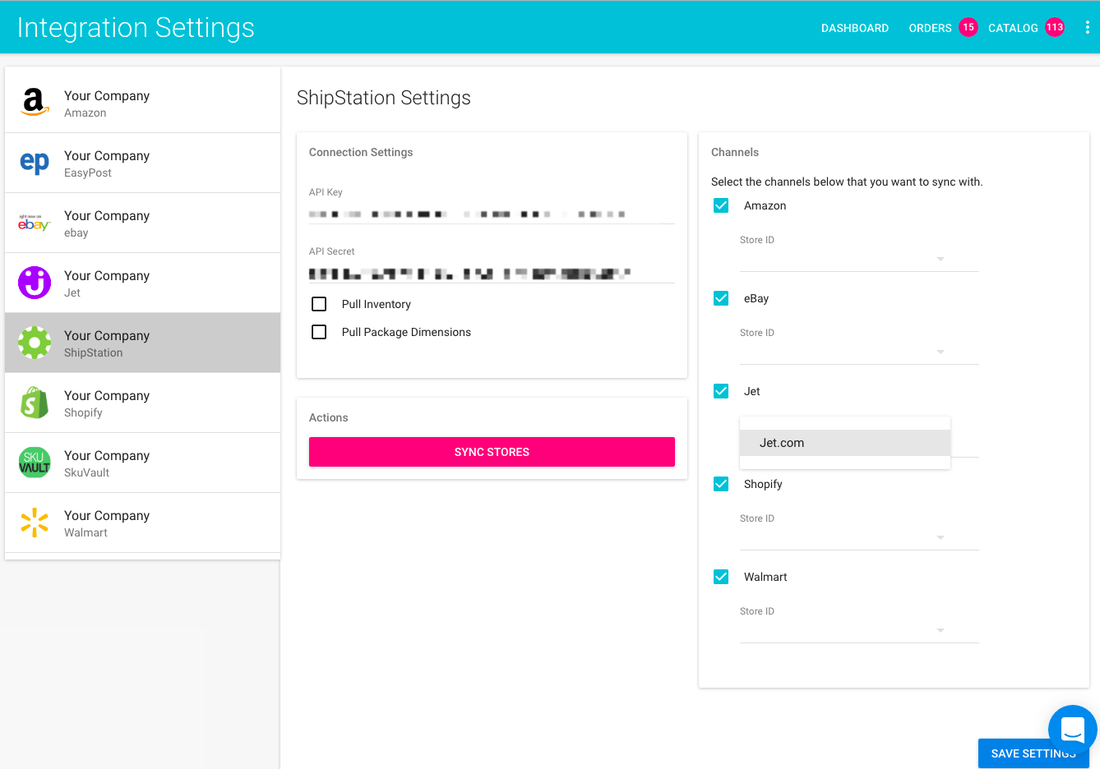The height and width of the screenshot is (769, 1100).
Task: Click the Actions card title
Action: [328, 417]
